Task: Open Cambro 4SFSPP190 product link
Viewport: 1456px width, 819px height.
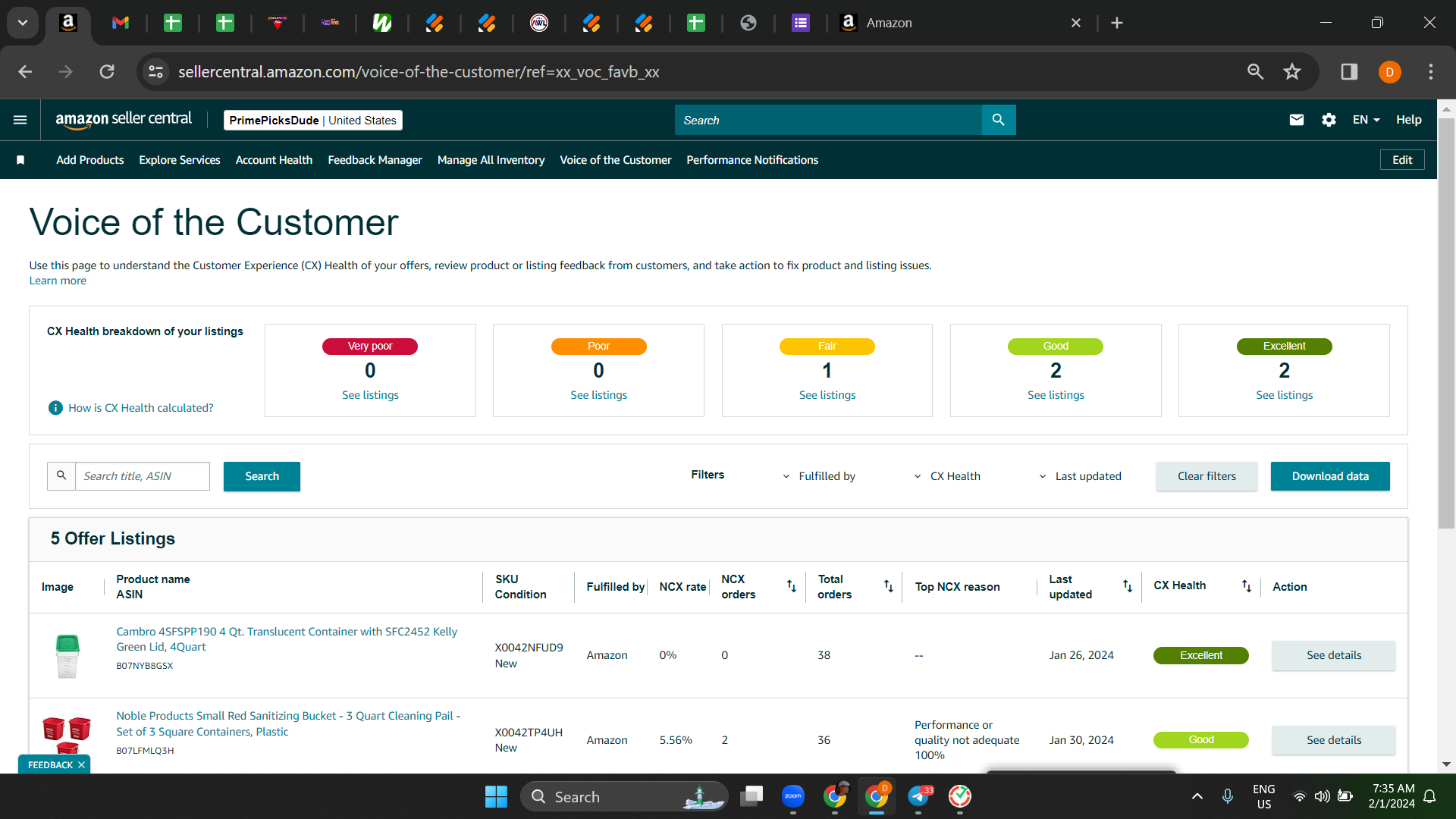Action: pos(287,639)
